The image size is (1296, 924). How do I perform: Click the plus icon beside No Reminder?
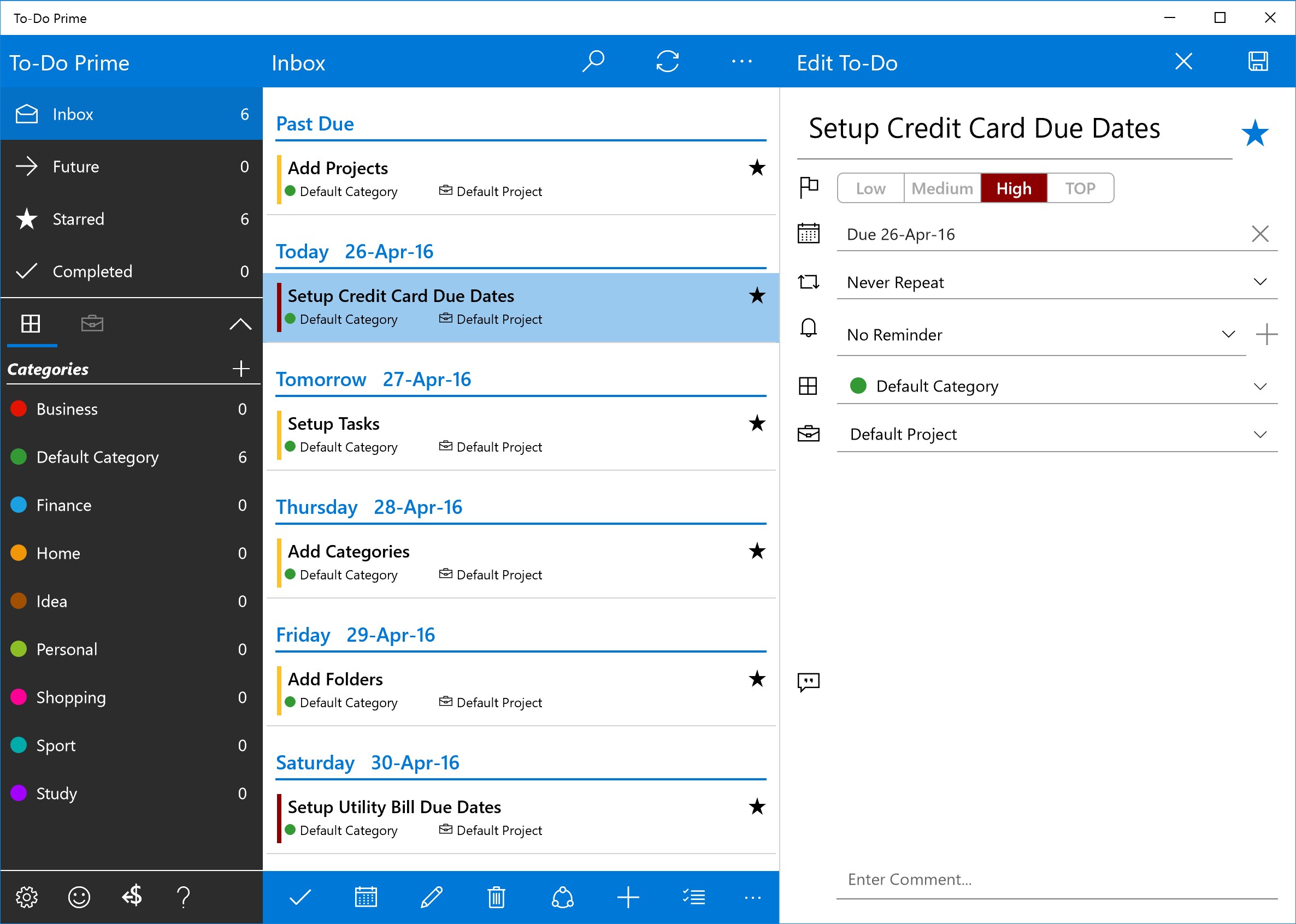1266,335
